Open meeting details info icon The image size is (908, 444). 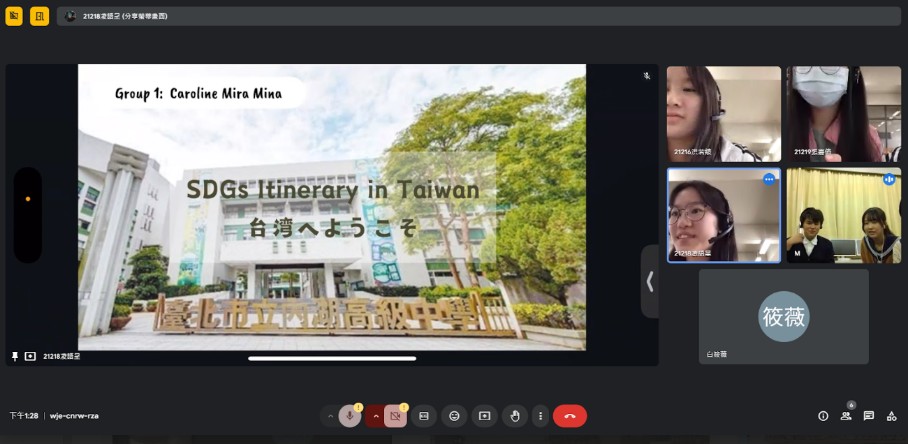tap(823, 416)
